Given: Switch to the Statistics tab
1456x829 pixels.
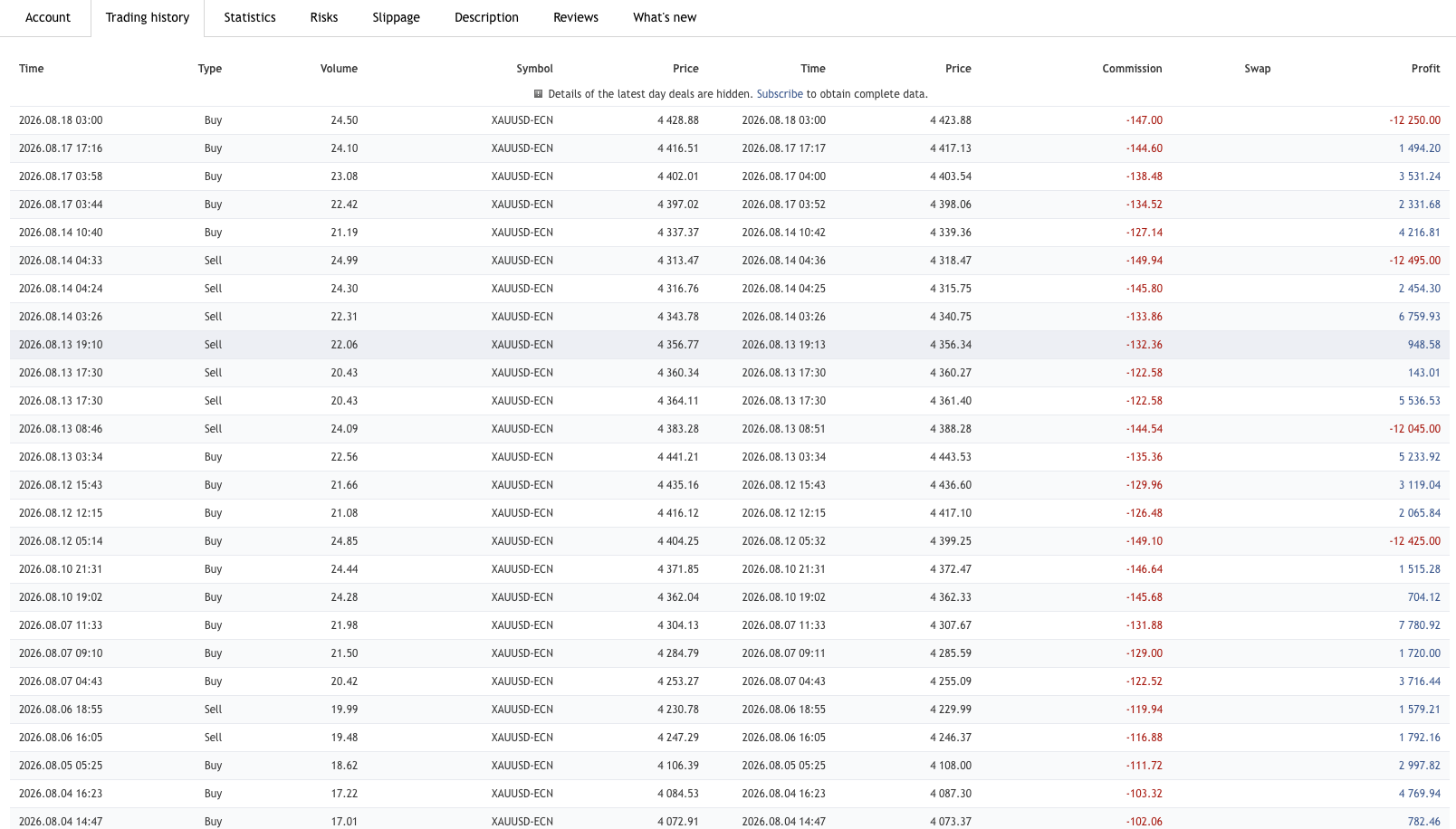Looking at the screenshot, I should coord(250,17).
